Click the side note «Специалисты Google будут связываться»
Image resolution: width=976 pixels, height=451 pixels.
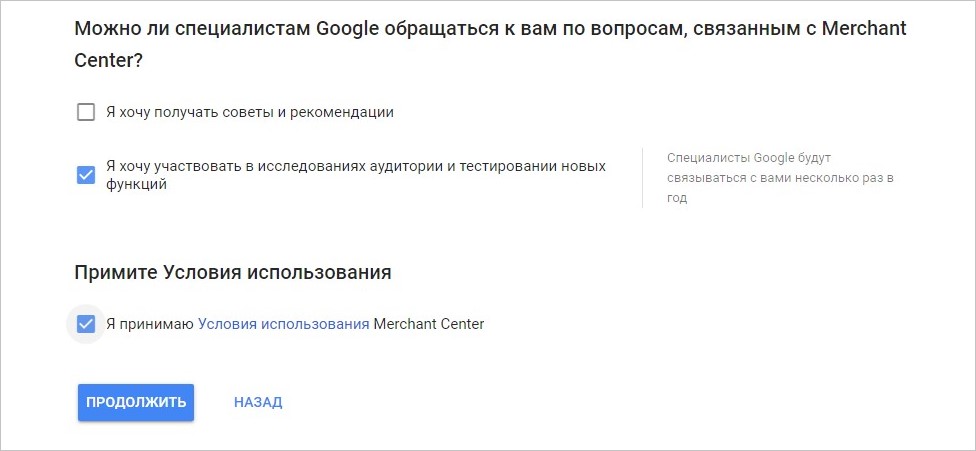750,158
